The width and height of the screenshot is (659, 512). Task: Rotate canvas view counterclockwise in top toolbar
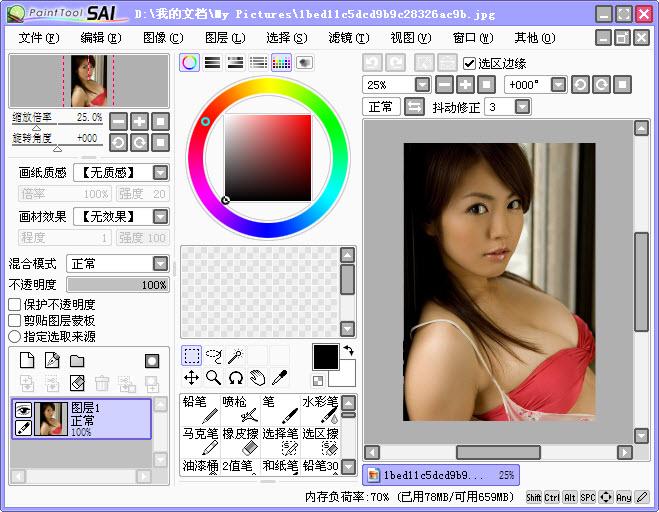(x=580, y=84)
